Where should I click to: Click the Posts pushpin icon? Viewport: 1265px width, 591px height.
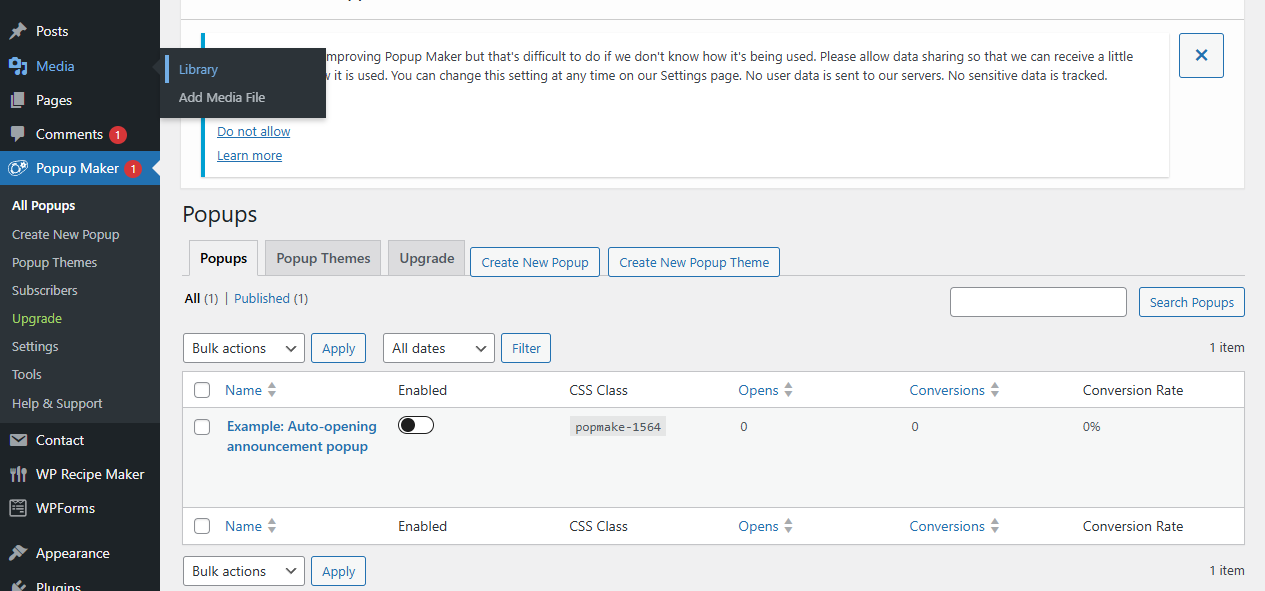[18, 32]
